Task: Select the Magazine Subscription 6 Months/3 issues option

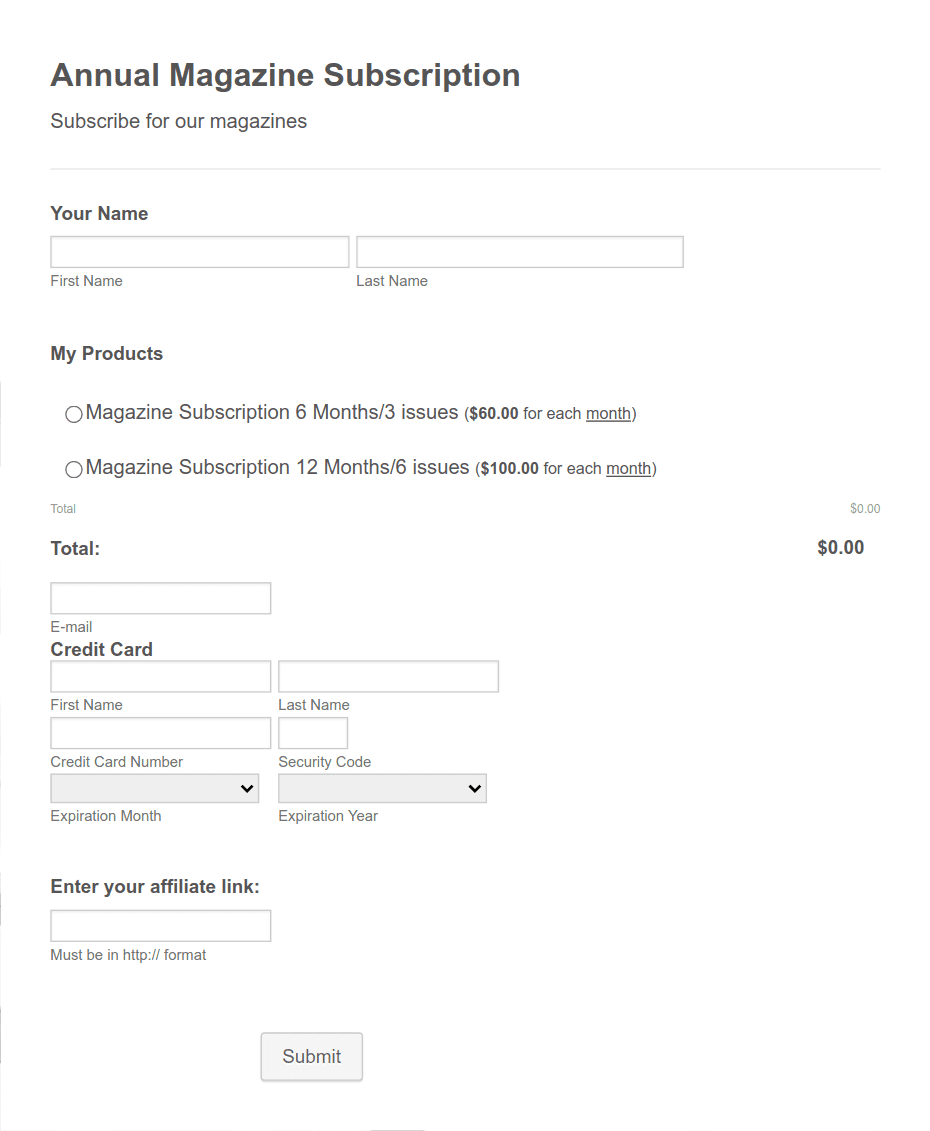Action: coord(73,413)
